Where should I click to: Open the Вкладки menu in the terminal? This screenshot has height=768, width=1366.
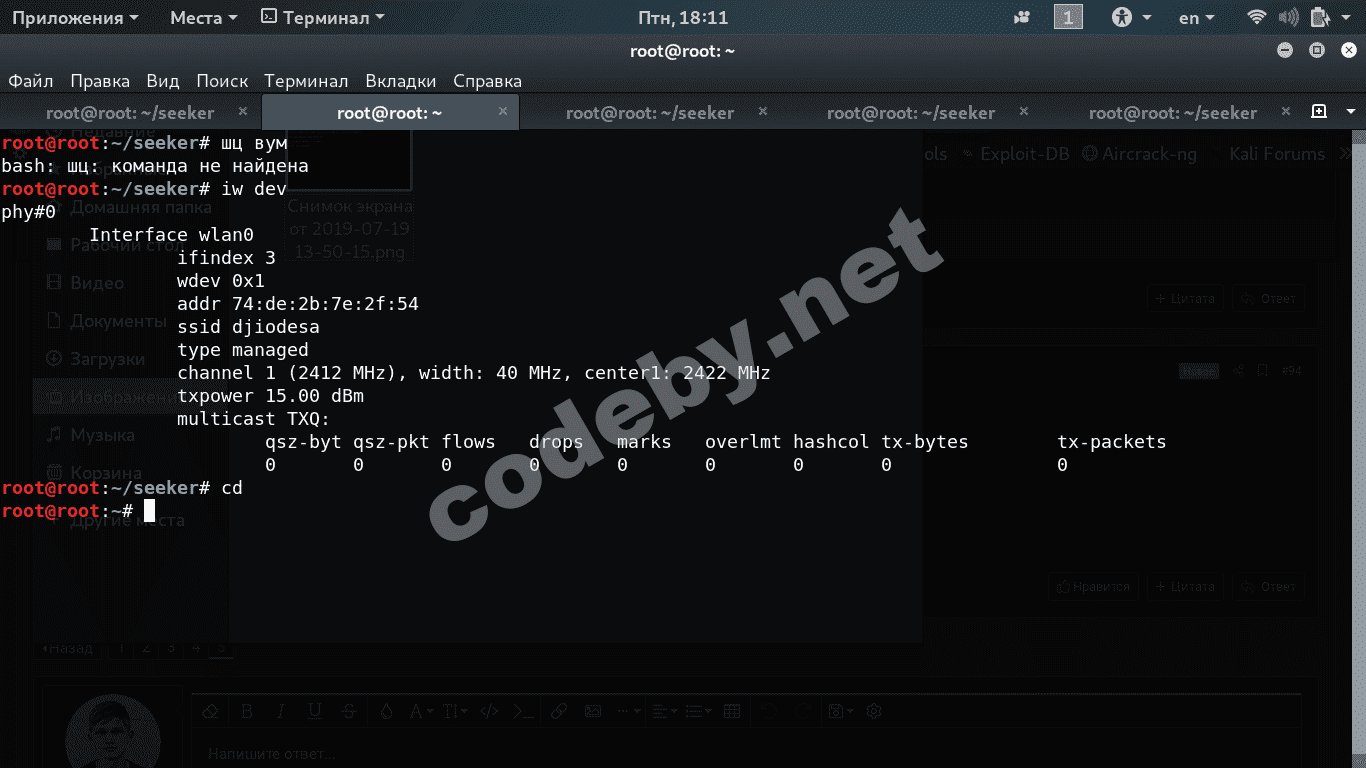(x=401, y=81)
